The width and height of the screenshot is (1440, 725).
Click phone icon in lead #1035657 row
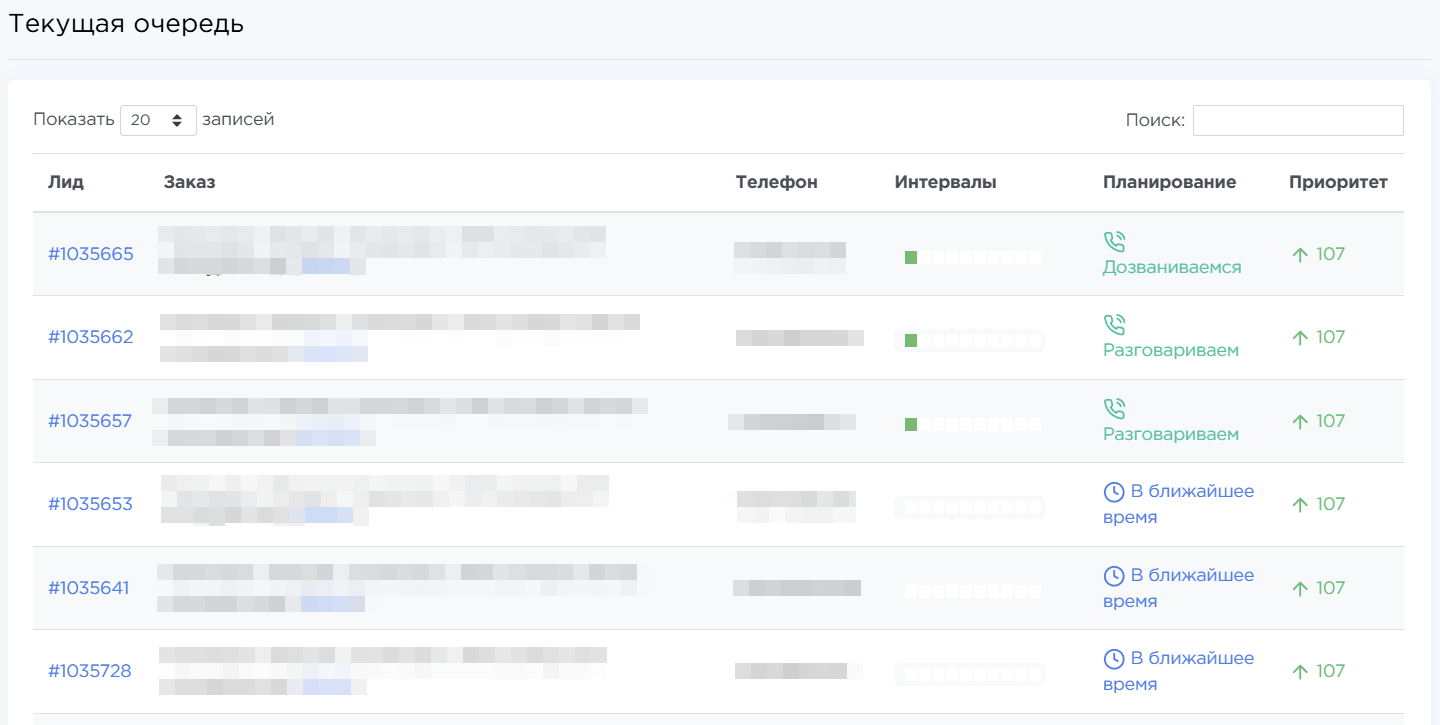[x=1114, y=408]
